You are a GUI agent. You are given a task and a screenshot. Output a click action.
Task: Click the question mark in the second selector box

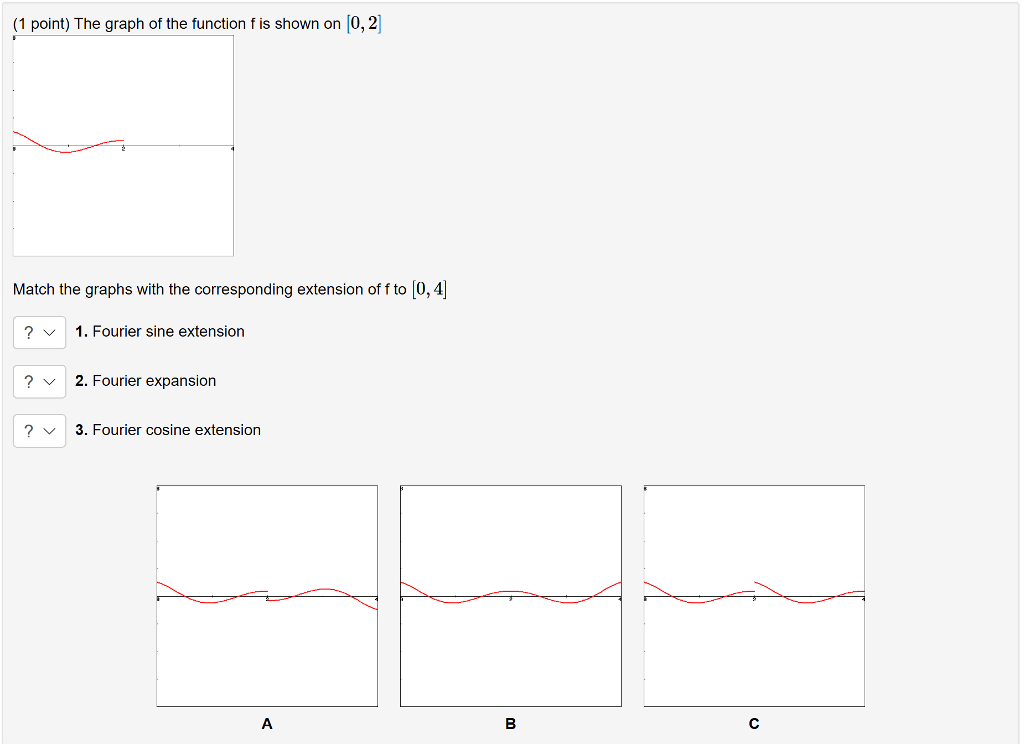(x=29, y=381)
